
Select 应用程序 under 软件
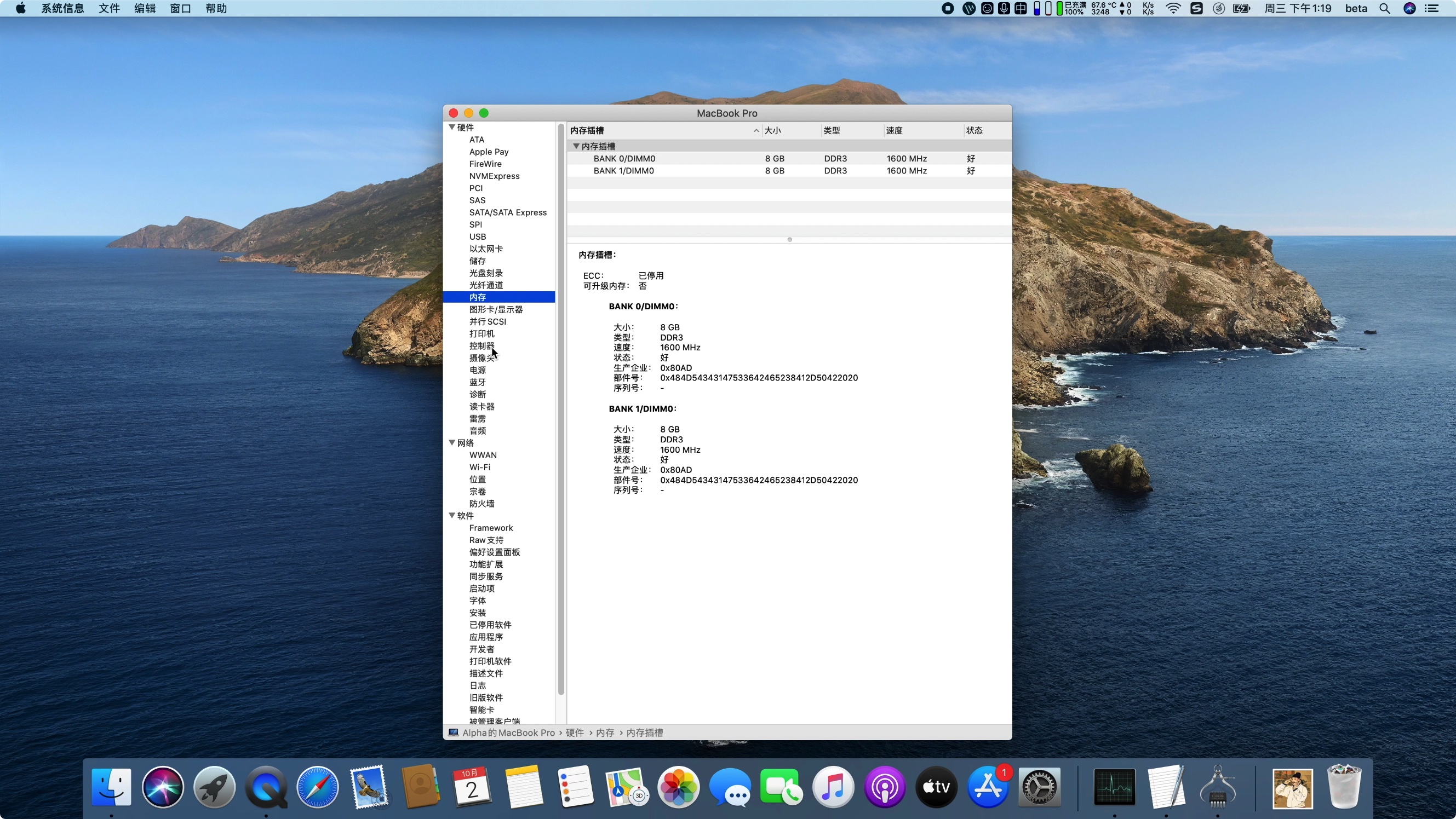[485, 637]
